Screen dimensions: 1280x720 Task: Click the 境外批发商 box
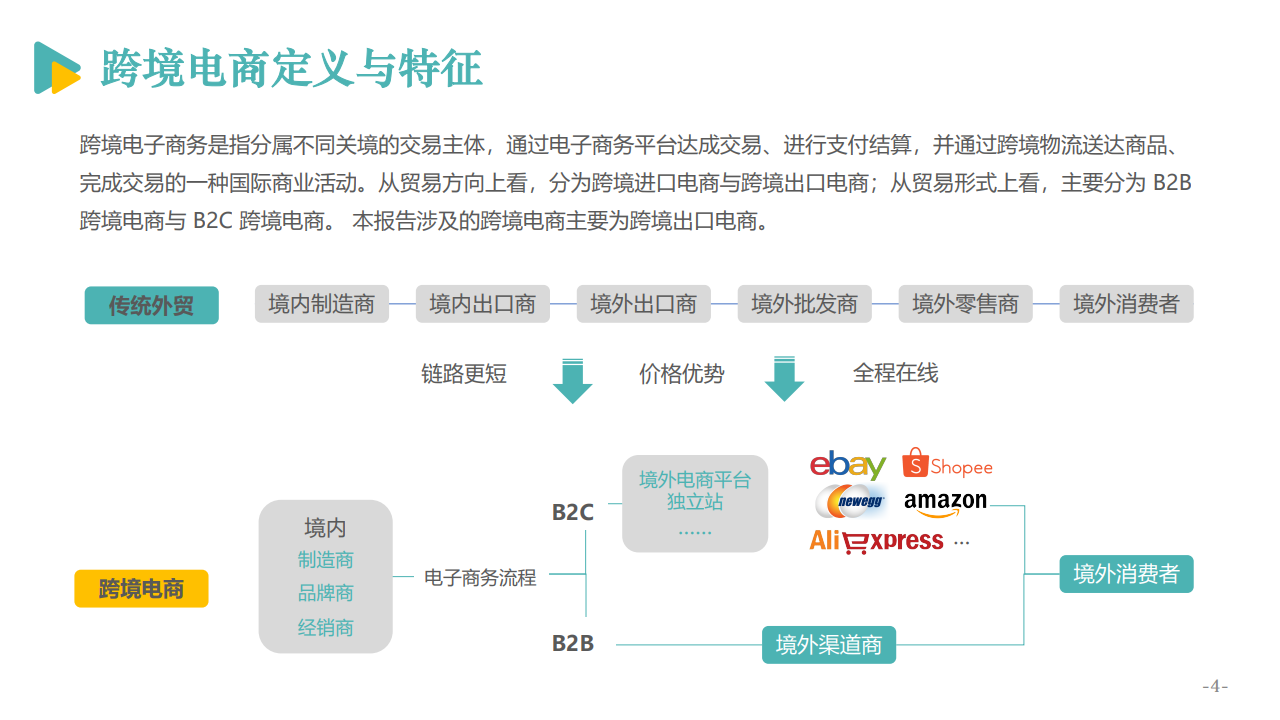804,304
